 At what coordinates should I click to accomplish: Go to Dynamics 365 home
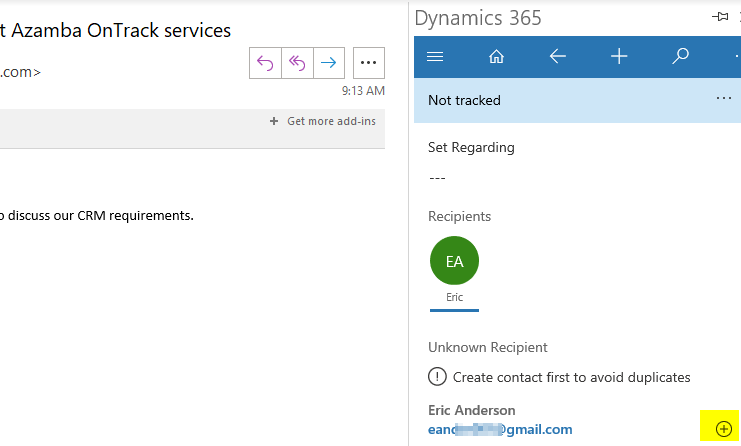496,57
